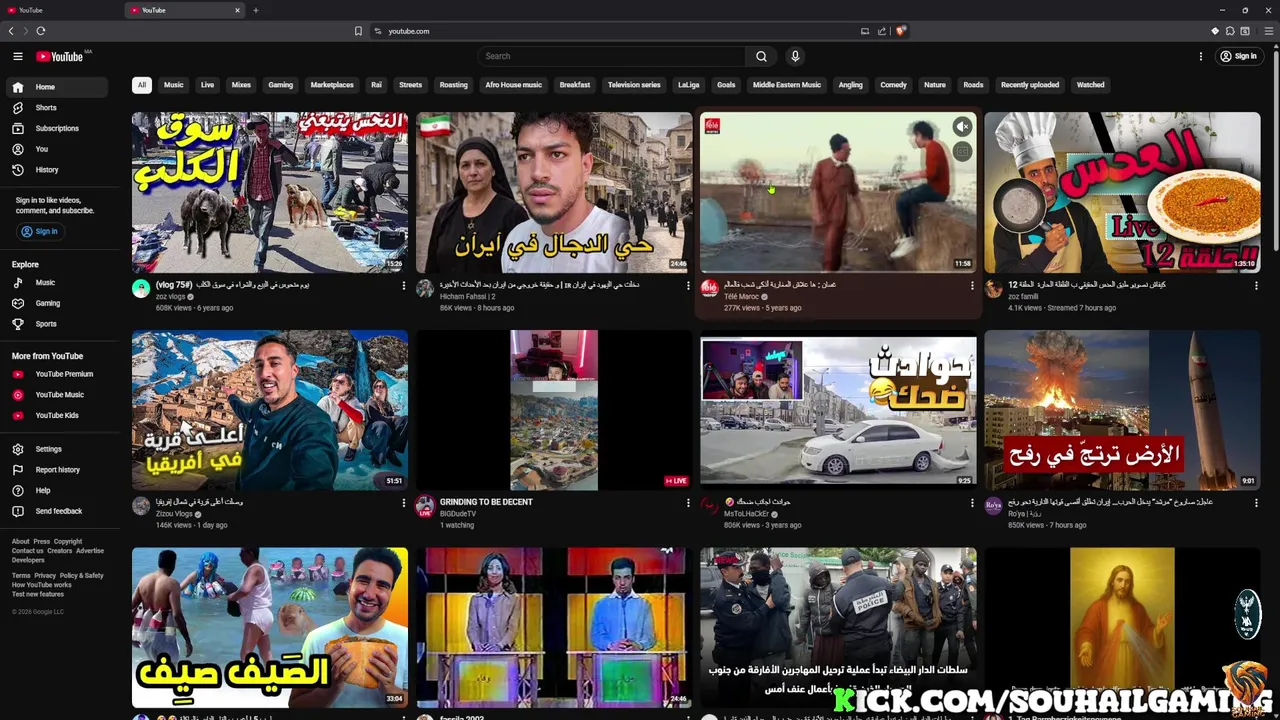The width and height of the screenshot is (1280, 720).
Task: Select the Comedy filter chip
Action: tap(893, 85)
